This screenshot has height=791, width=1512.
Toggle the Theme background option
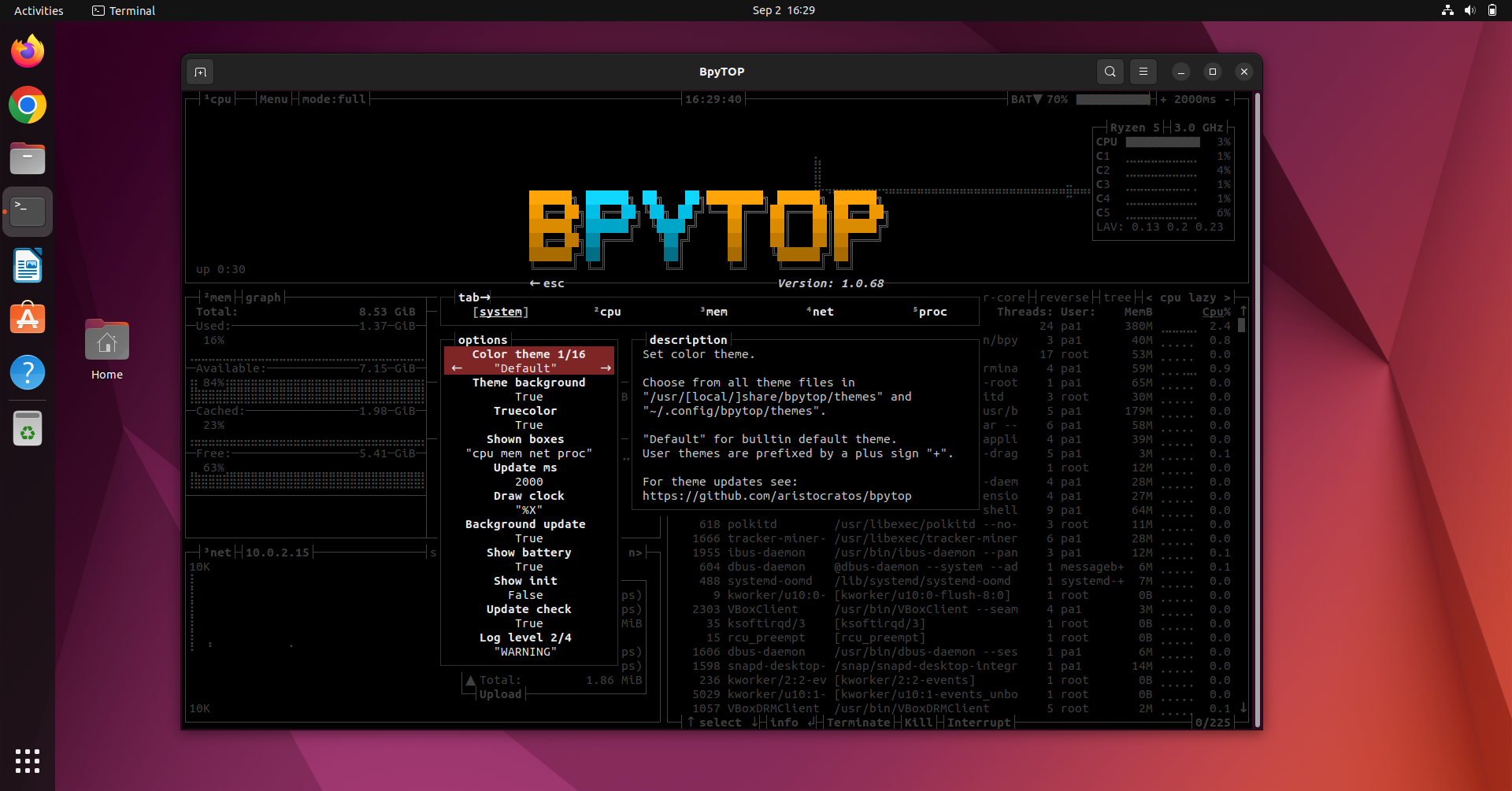click(528, 390)
